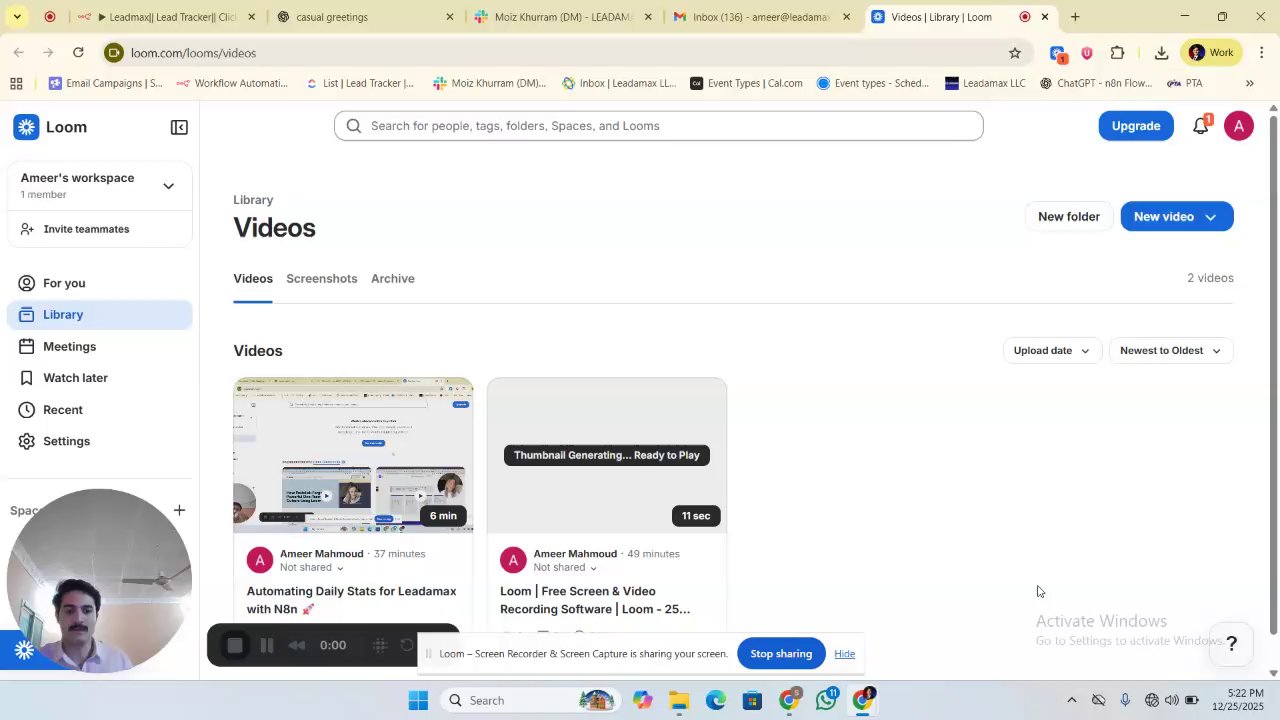This screenshot has width=1280, height=720.
Task: Open the Upload date sort dropdown
Action: pyautogui.click(x=1051, y=351)
